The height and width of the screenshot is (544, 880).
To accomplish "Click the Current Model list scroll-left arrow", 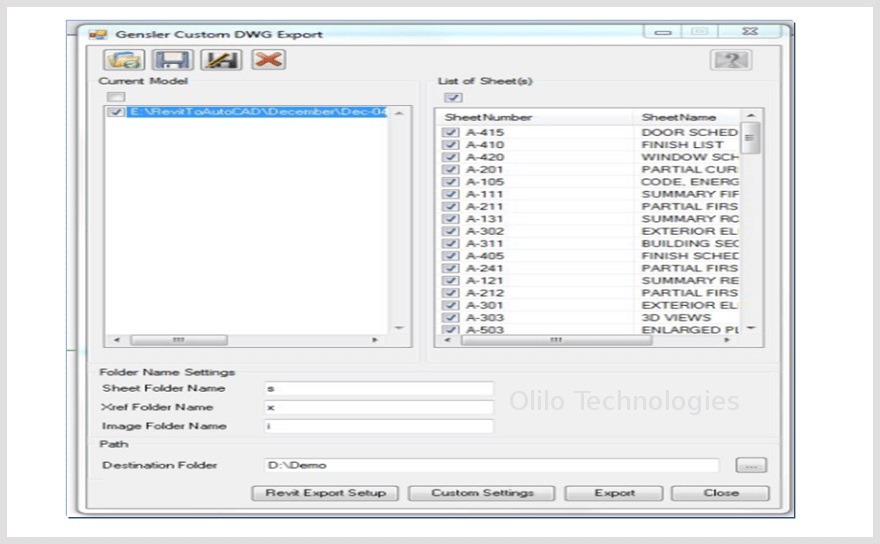I will [x=116, y=340].
